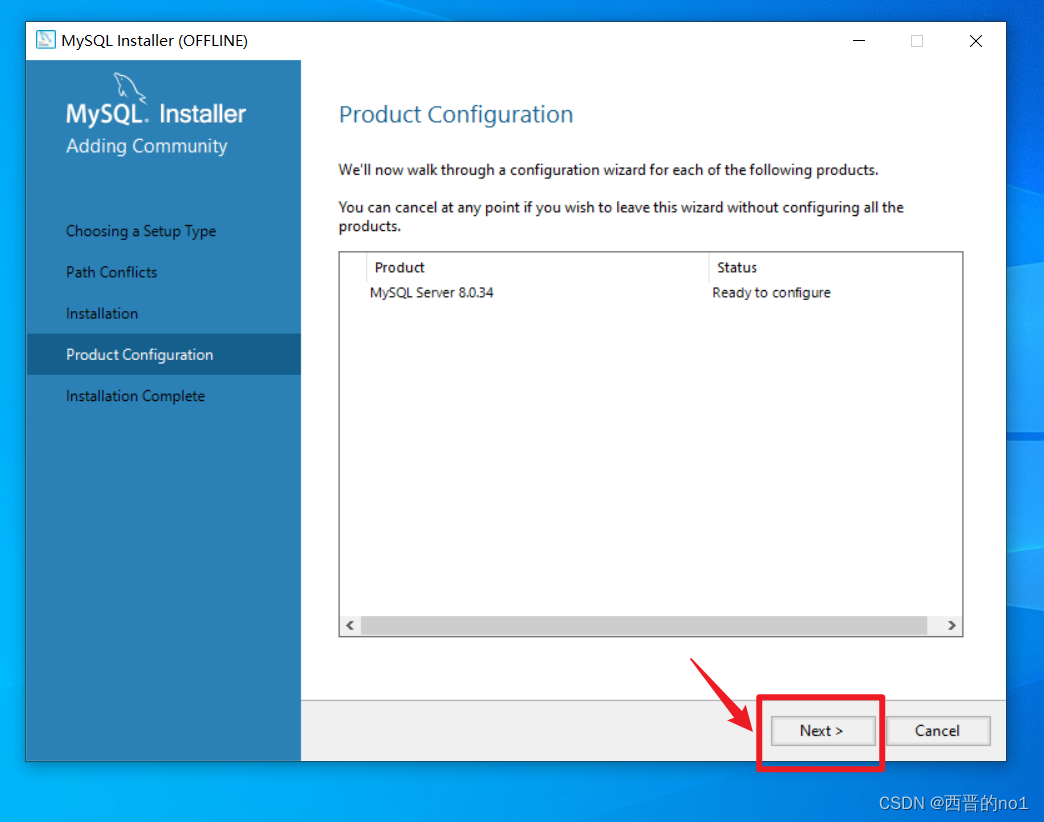Minimize the MySQL Installer window

pos(859,41)
